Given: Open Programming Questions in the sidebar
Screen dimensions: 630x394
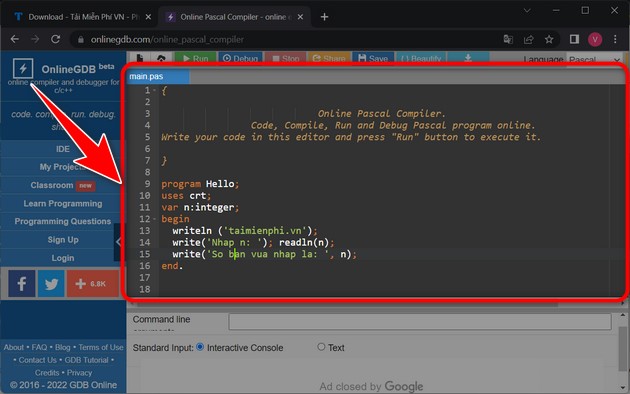Looking at the screenshot, I should click(63, 221).
